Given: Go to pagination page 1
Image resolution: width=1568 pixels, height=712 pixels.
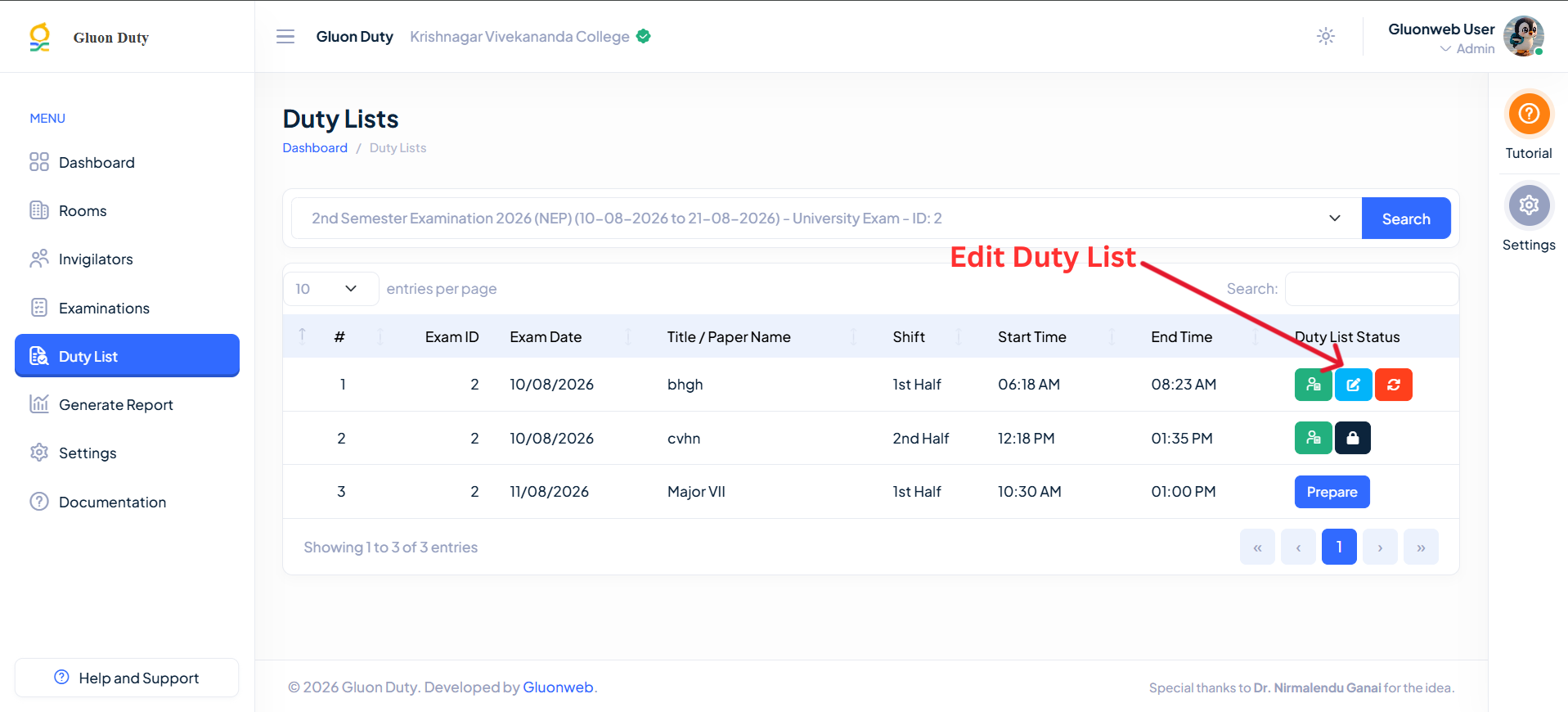Looking at the screenshot, I should (1339, 547).
